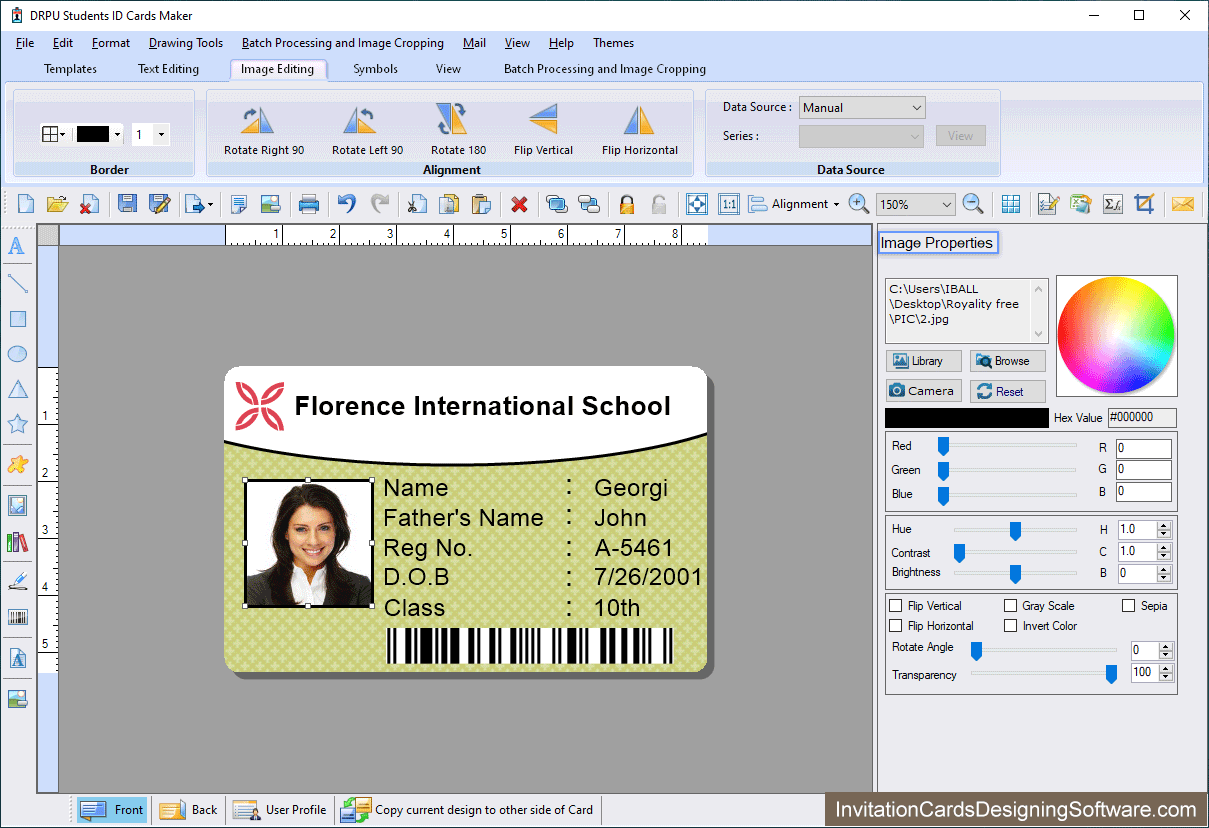Open the Data Source dropdown showing Manual
Viewport: 1209px width, 828px height.
[x=860, y=107]
